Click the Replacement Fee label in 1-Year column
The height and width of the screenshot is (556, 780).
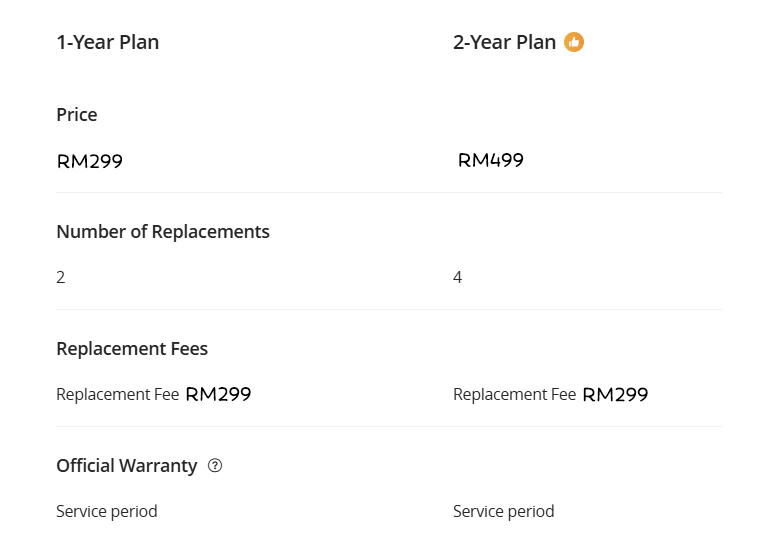117,395
